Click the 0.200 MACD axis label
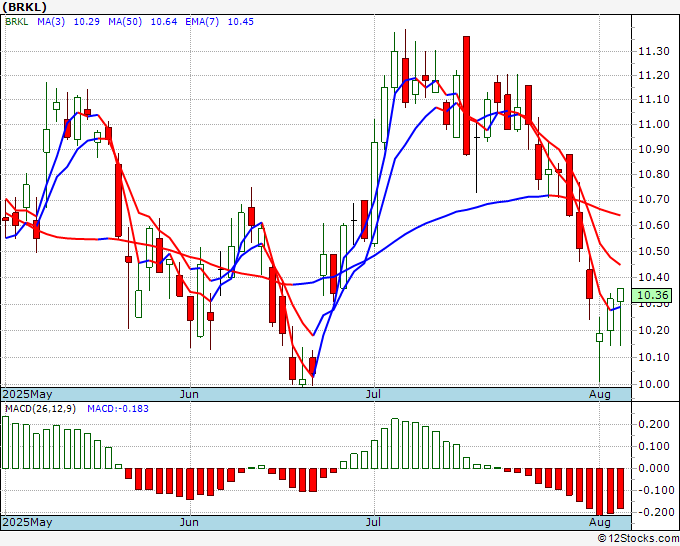 [x=654, y=424]
